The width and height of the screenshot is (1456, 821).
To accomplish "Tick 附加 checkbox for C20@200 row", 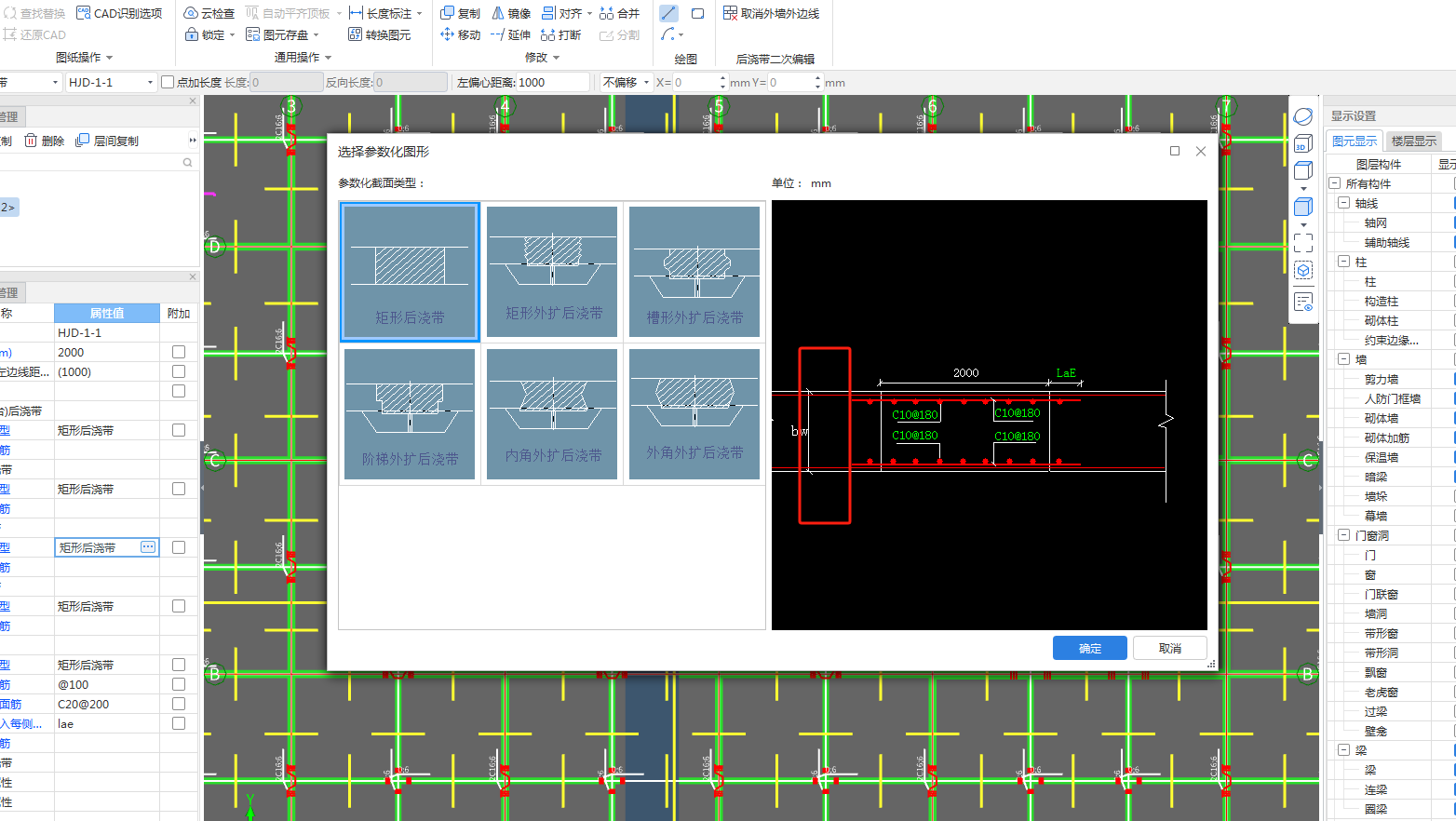I will (x=179, y=704).
